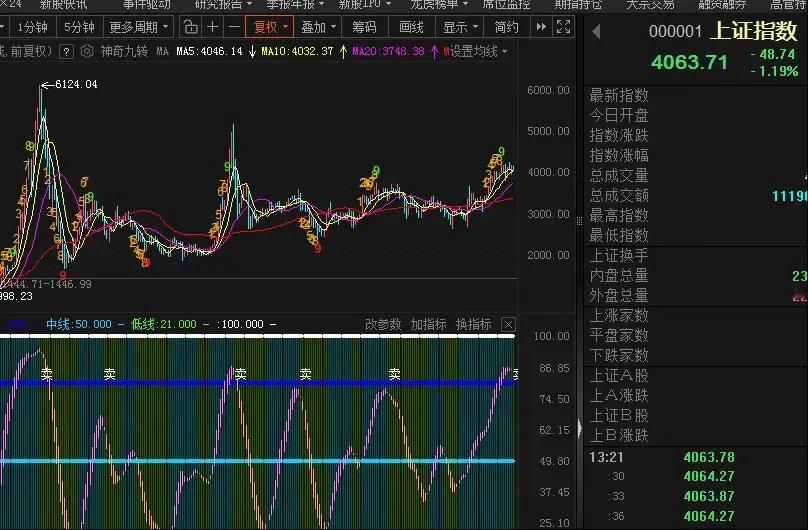Viewport: 808px width, 530px height.
Task: Open 新股IPO menu dropdown
Action: click(x=365, y=5)
